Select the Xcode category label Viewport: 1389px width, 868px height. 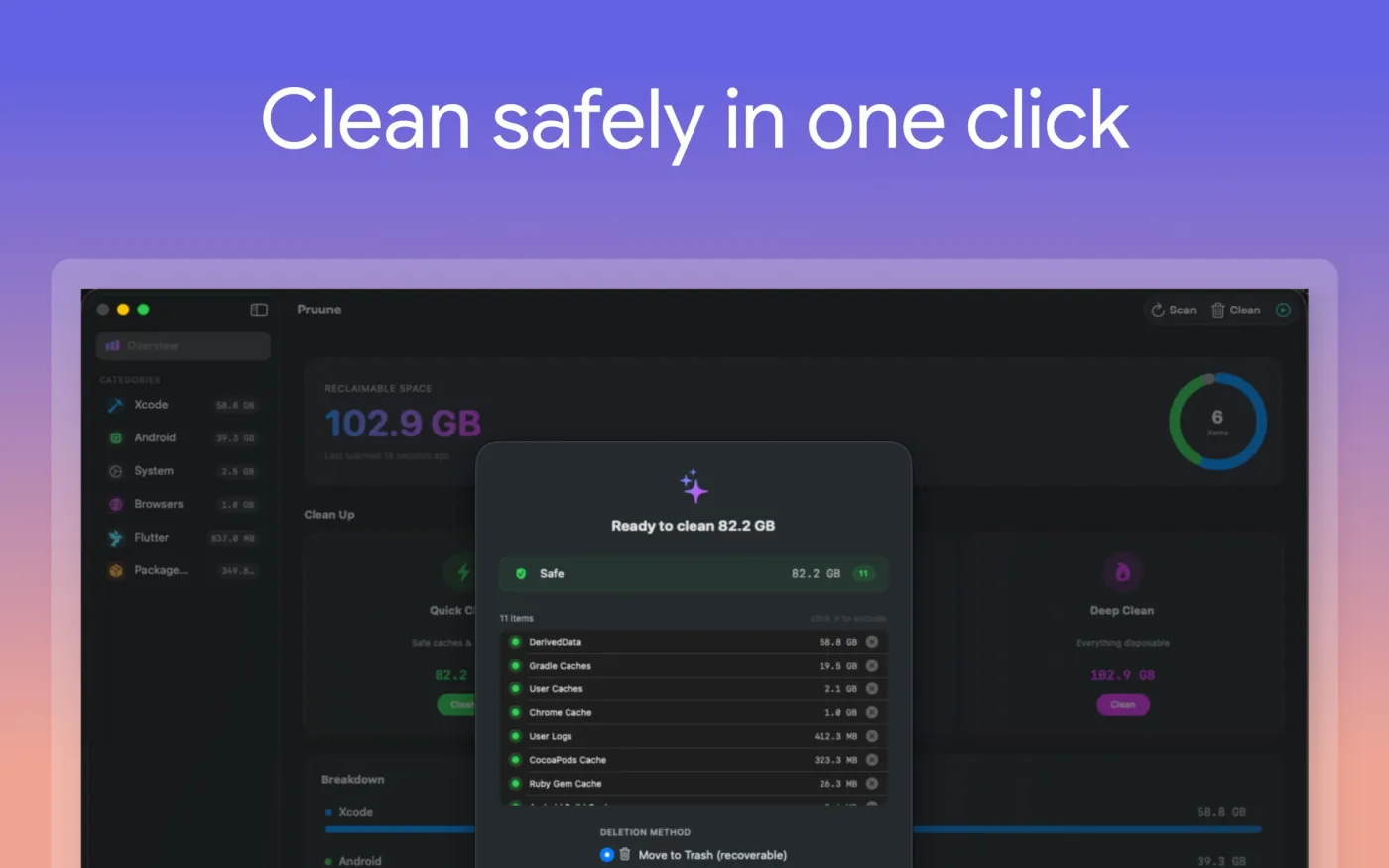point(151,405)
